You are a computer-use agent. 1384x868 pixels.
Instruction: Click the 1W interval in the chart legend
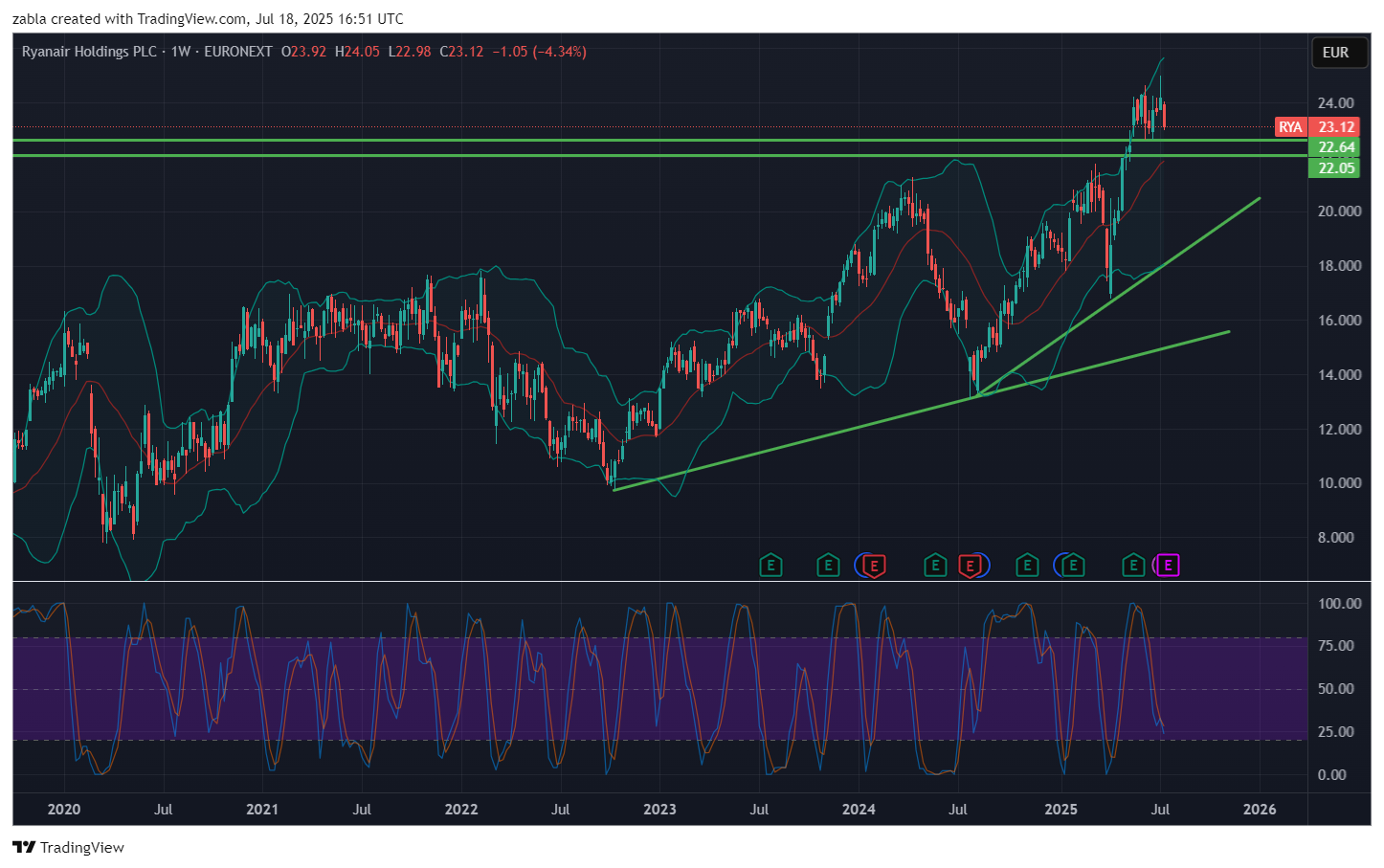[181, 52]
